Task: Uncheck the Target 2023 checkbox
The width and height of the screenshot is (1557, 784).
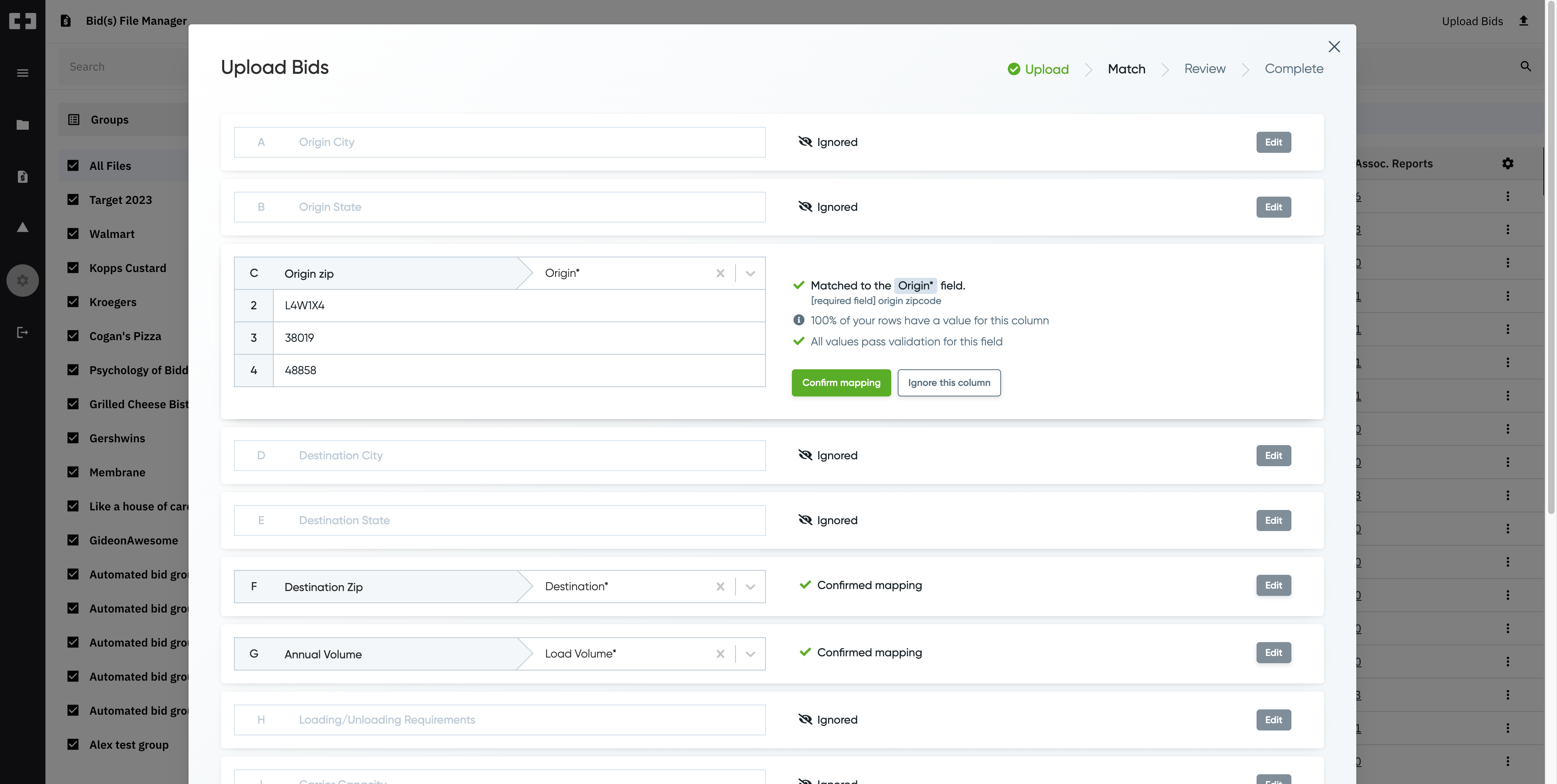Action: click(73, 199)
